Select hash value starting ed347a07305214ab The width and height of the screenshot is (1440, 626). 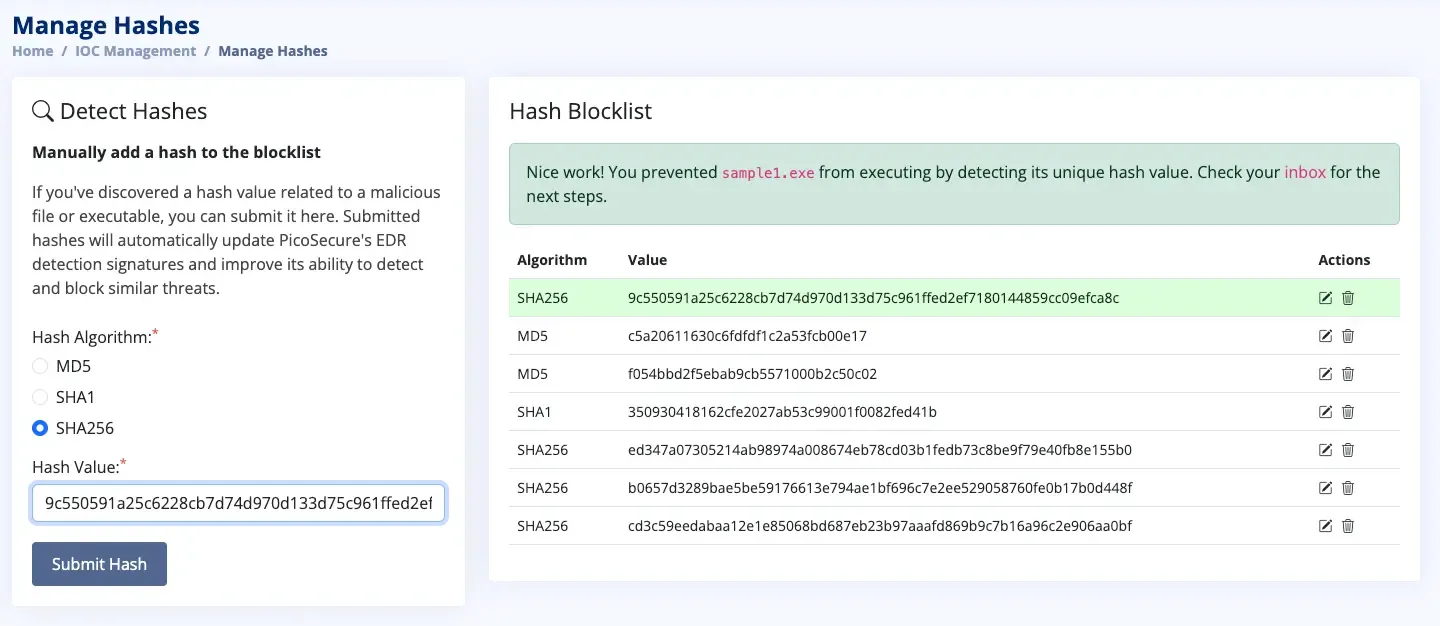tap(880, 450)
